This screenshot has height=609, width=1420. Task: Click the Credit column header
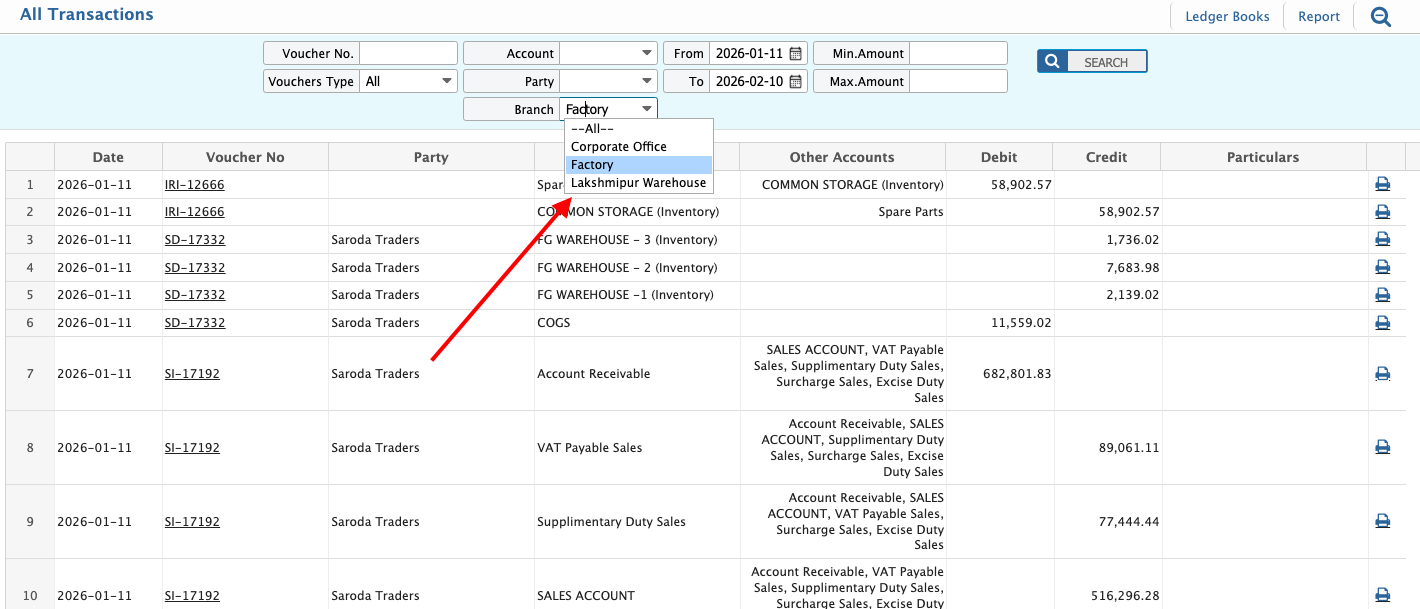click(x=1107, y=157)
